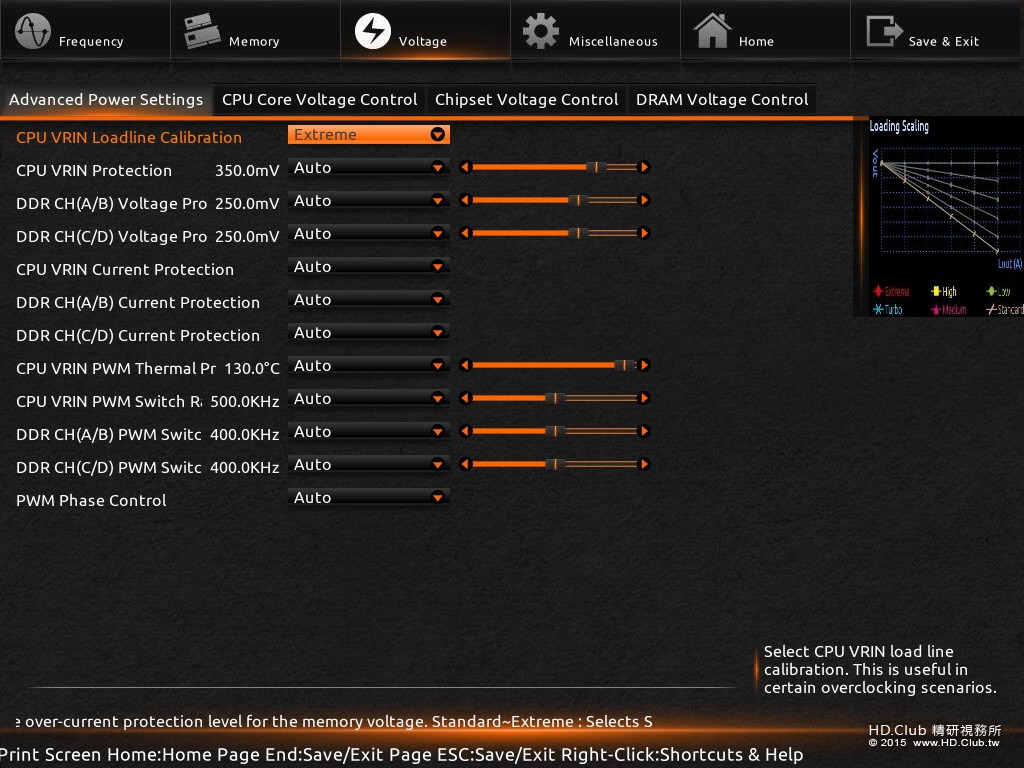Click the 500.0KHz switch rate value
This screenshot has width=1024, height=768.
tap(245, 402)
